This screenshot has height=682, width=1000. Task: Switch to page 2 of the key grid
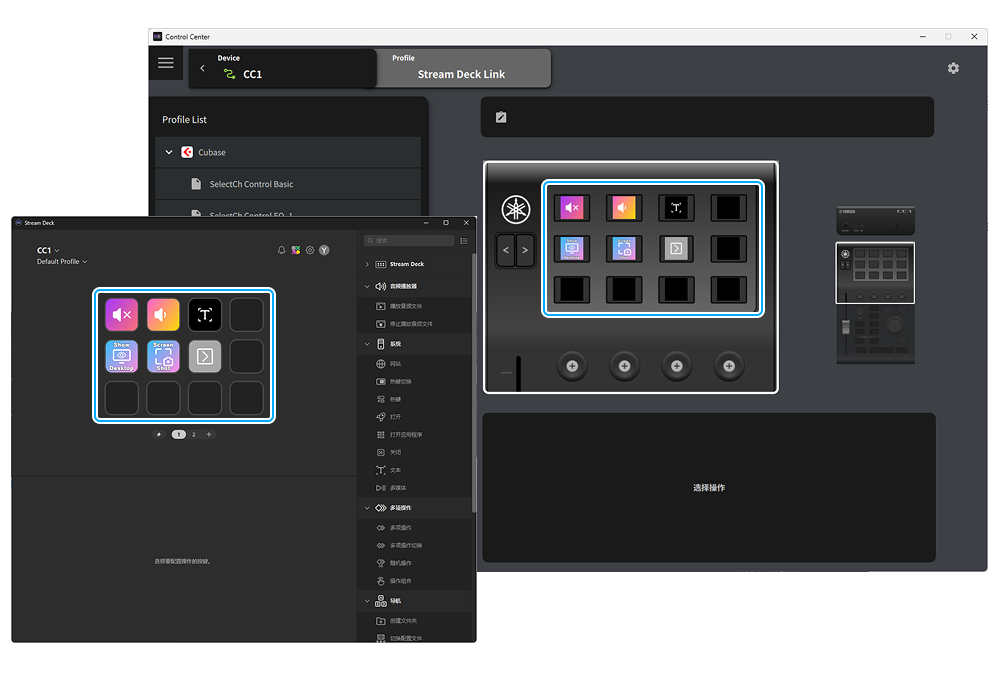coord(194,434)
